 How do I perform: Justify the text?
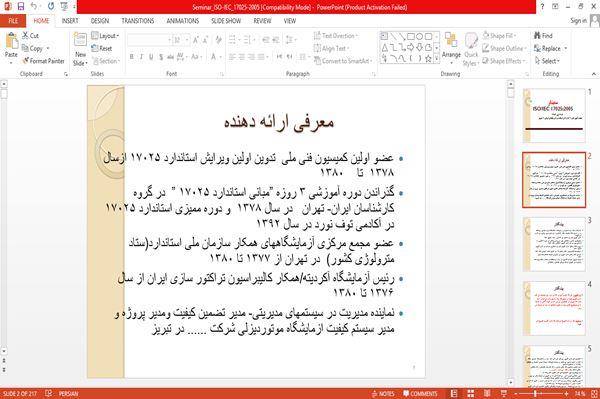click(x=261, y=57)
